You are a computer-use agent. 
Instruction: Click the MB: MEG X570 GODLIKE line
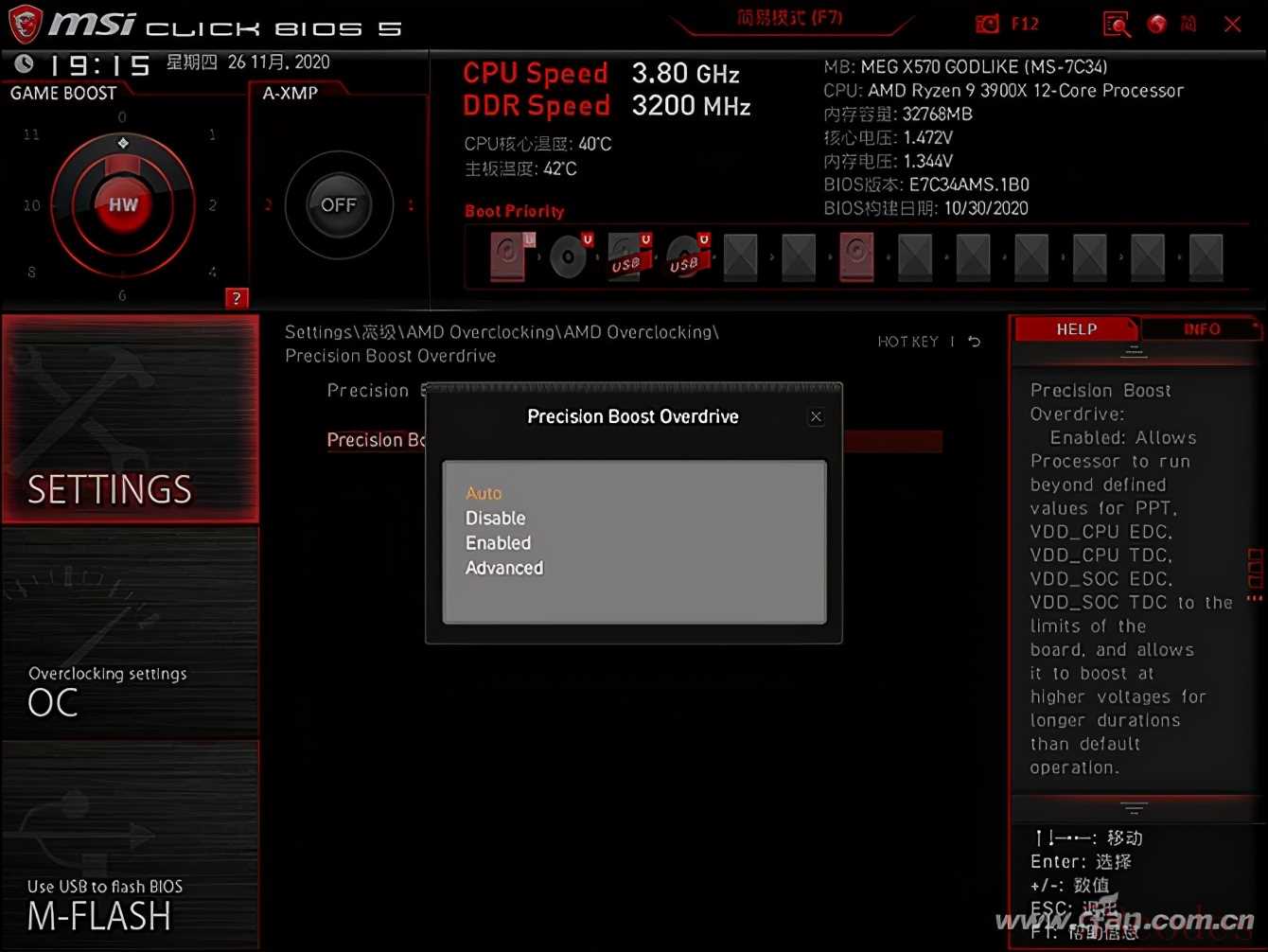coord(965,66)
